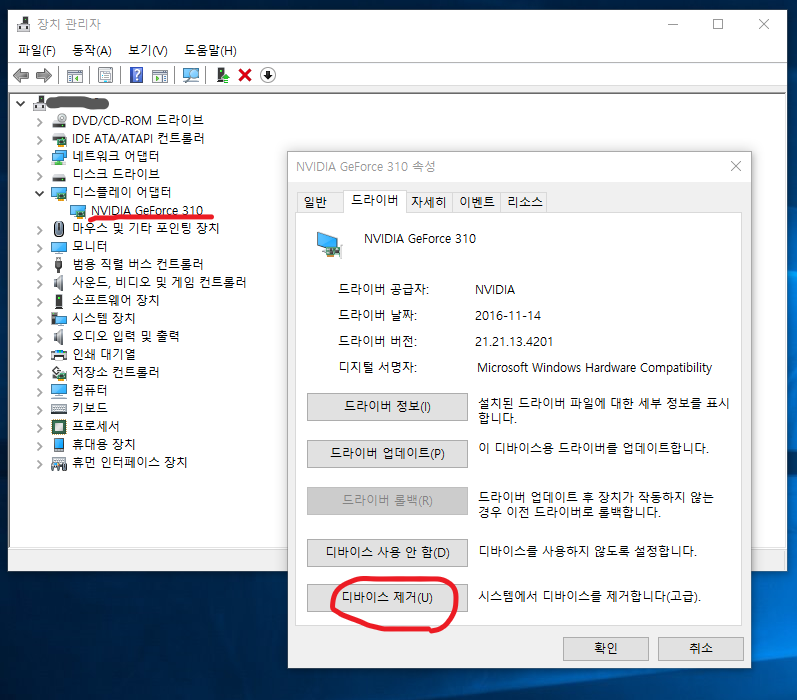Expand 오디오 입력 및 출력 node
Viewport: 797px width, 700px height.
pyautogui.click(x=40, y=338)
